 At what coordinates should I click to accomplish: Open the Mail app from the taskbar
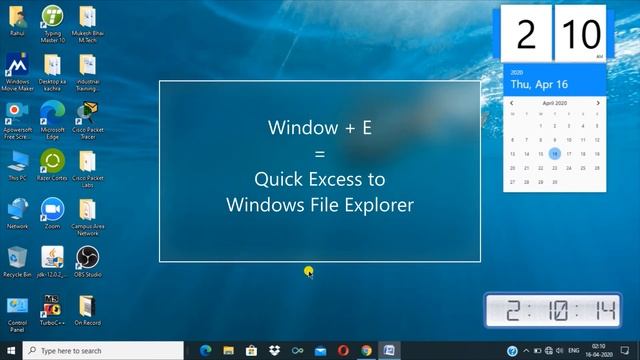click(x=320, y=351)
